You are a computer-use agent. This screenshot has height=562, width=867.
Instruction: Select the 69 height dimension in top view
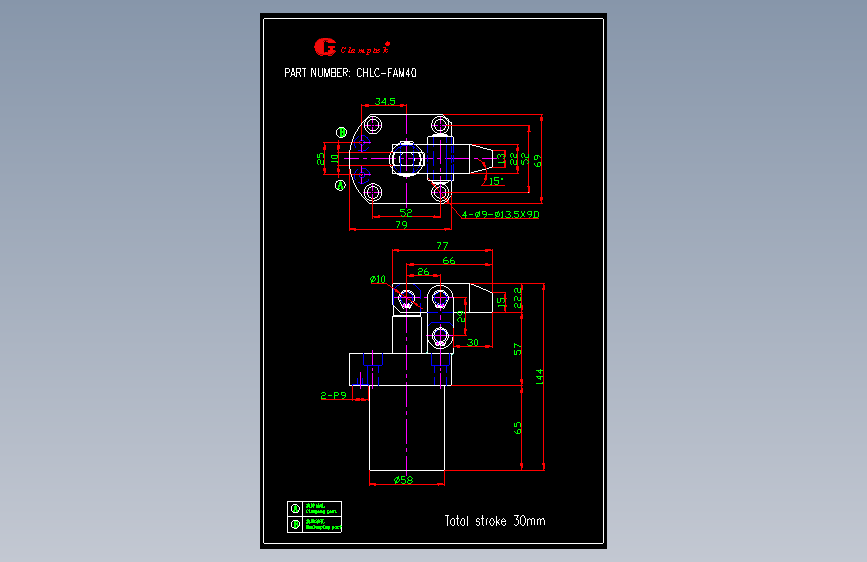pos(537,160)
